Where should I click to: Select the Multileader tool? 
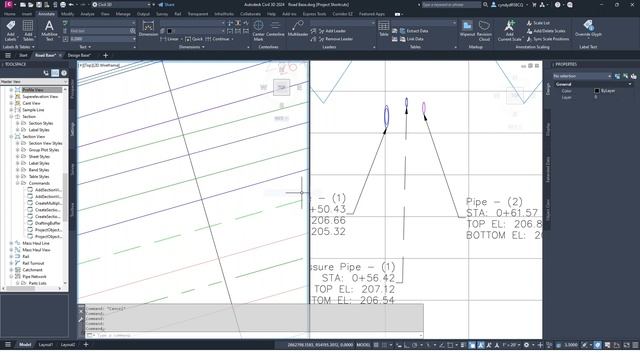coord(298,29)
